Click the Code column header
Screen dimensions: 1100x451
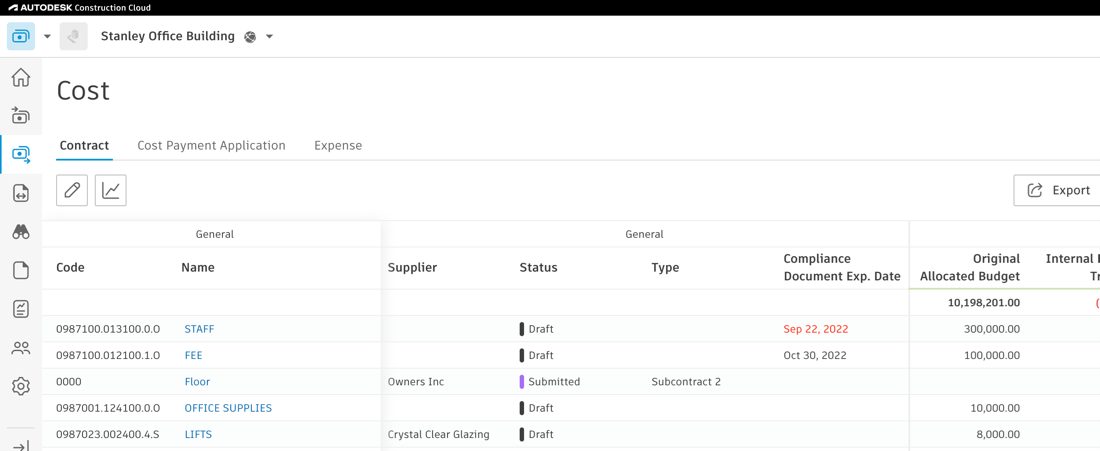(x=70, y=267)
